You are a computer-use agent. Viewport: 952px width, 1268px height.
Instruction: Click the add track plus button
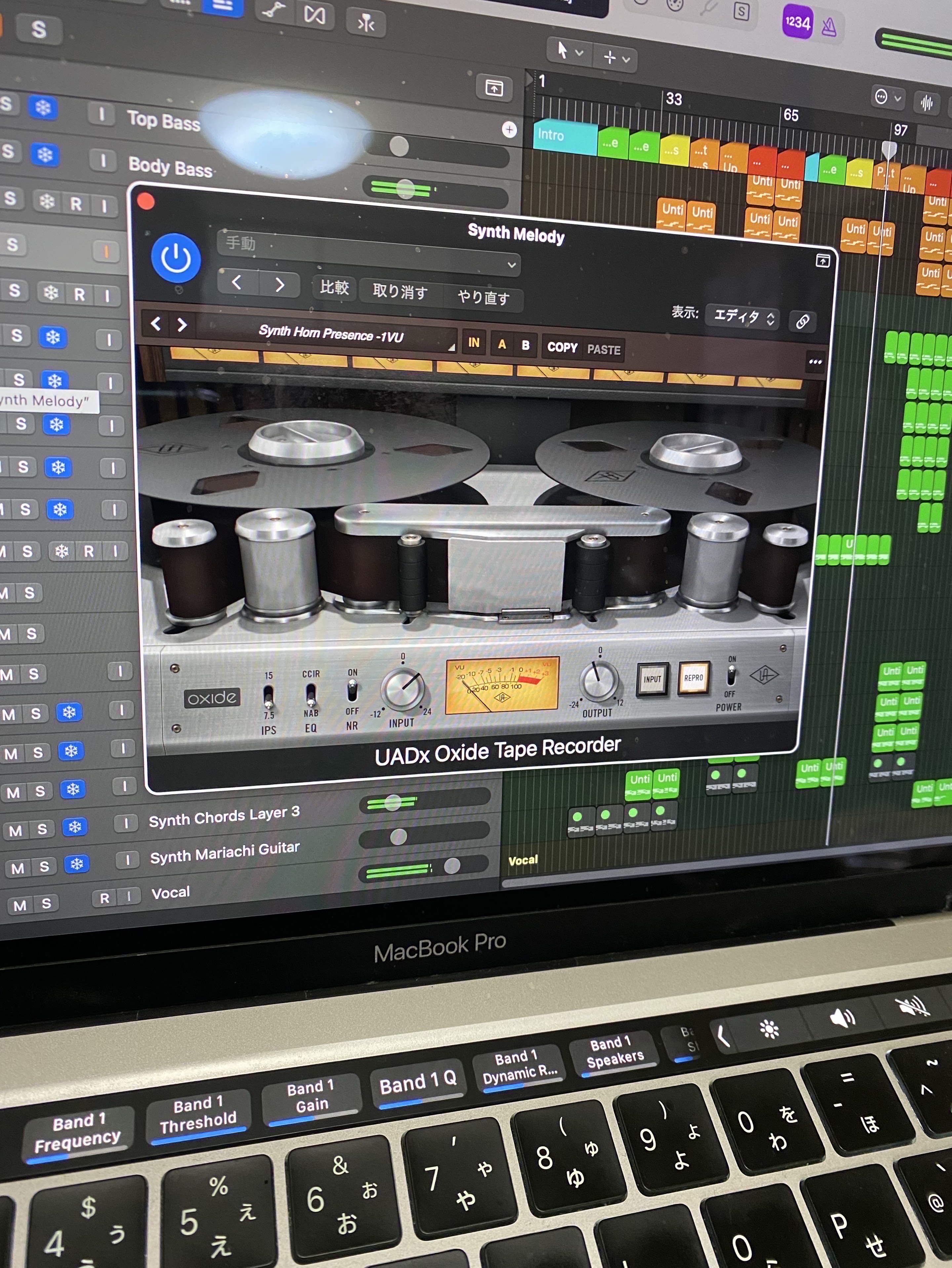(509, 130)
